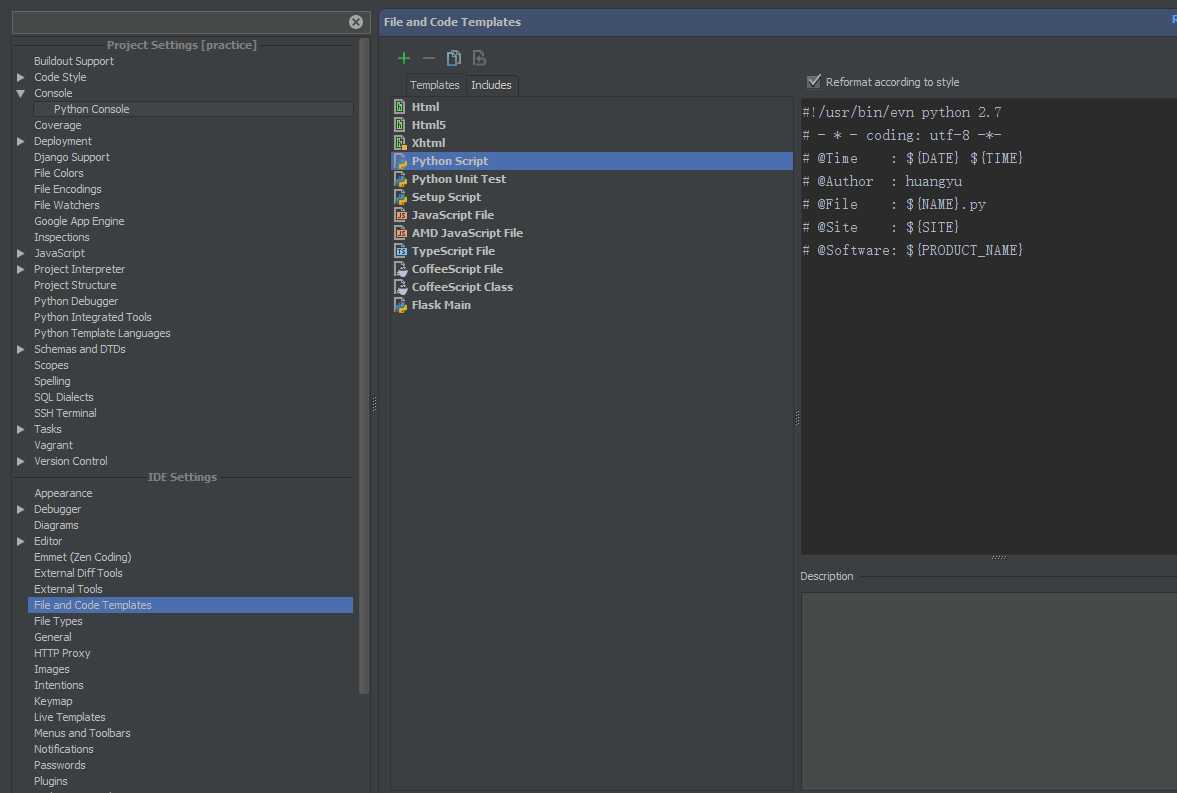Select the Setup Script template
This screenshot has height=793, width=1177.
coord(446,197)
